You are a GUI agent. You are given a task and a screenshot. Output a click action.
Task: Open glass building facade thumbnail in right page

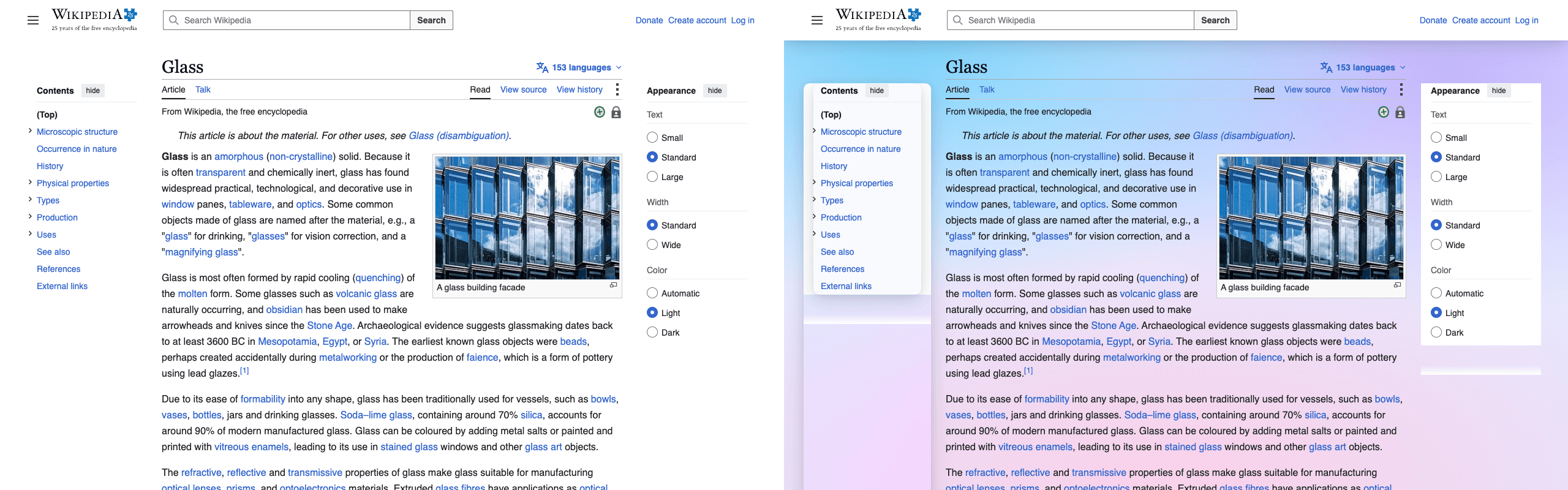[1311, 218]
